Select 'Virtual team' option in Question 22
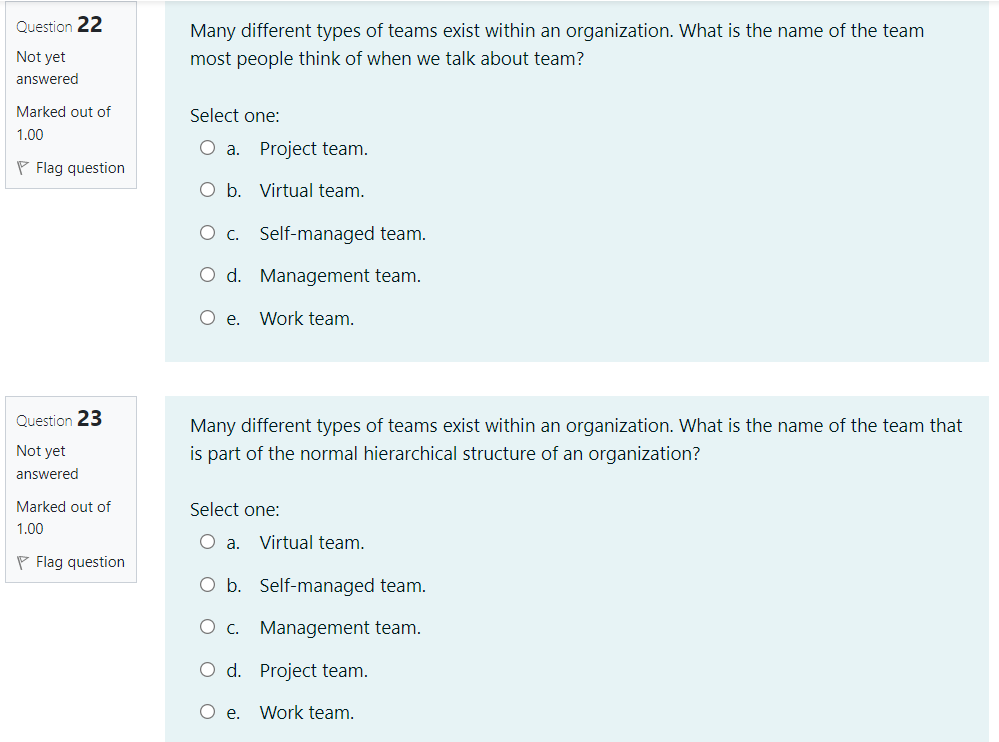The image size is (999, 742). (207, 189)
